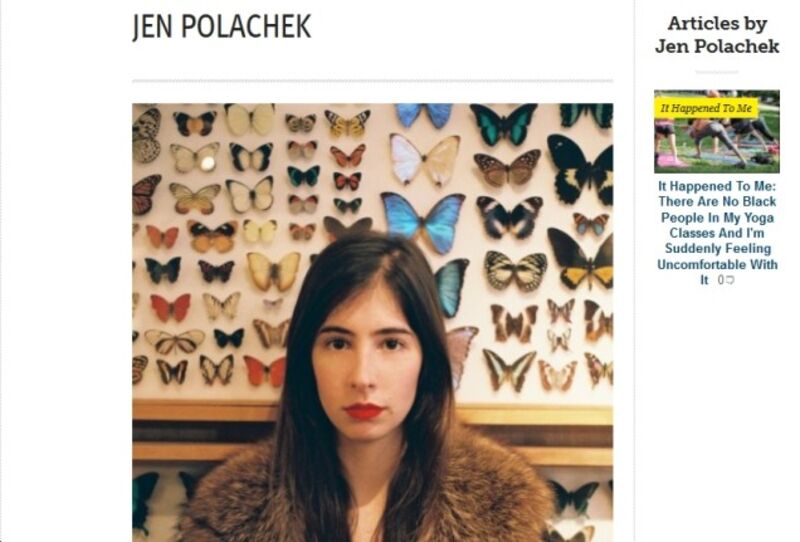Click the black and yellow butterfly in the photo
800x542 pixels.
point(582,259)
